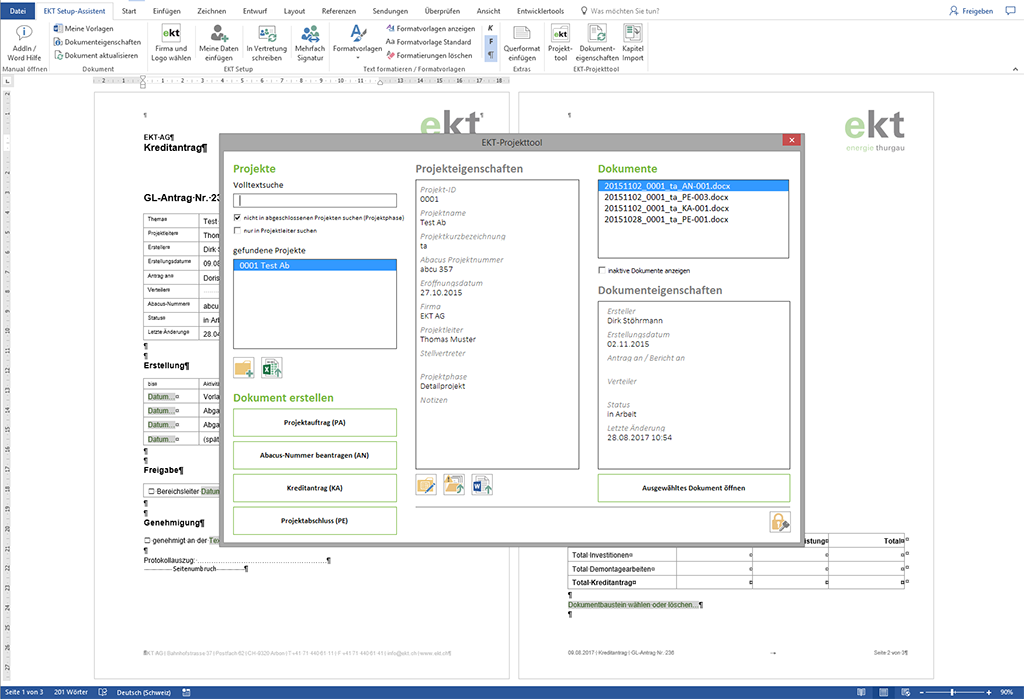The image size is (1024, 699).
Task: Enable 'nur in Projektleiter suchen' checkbox
Action: coord(237,231)
